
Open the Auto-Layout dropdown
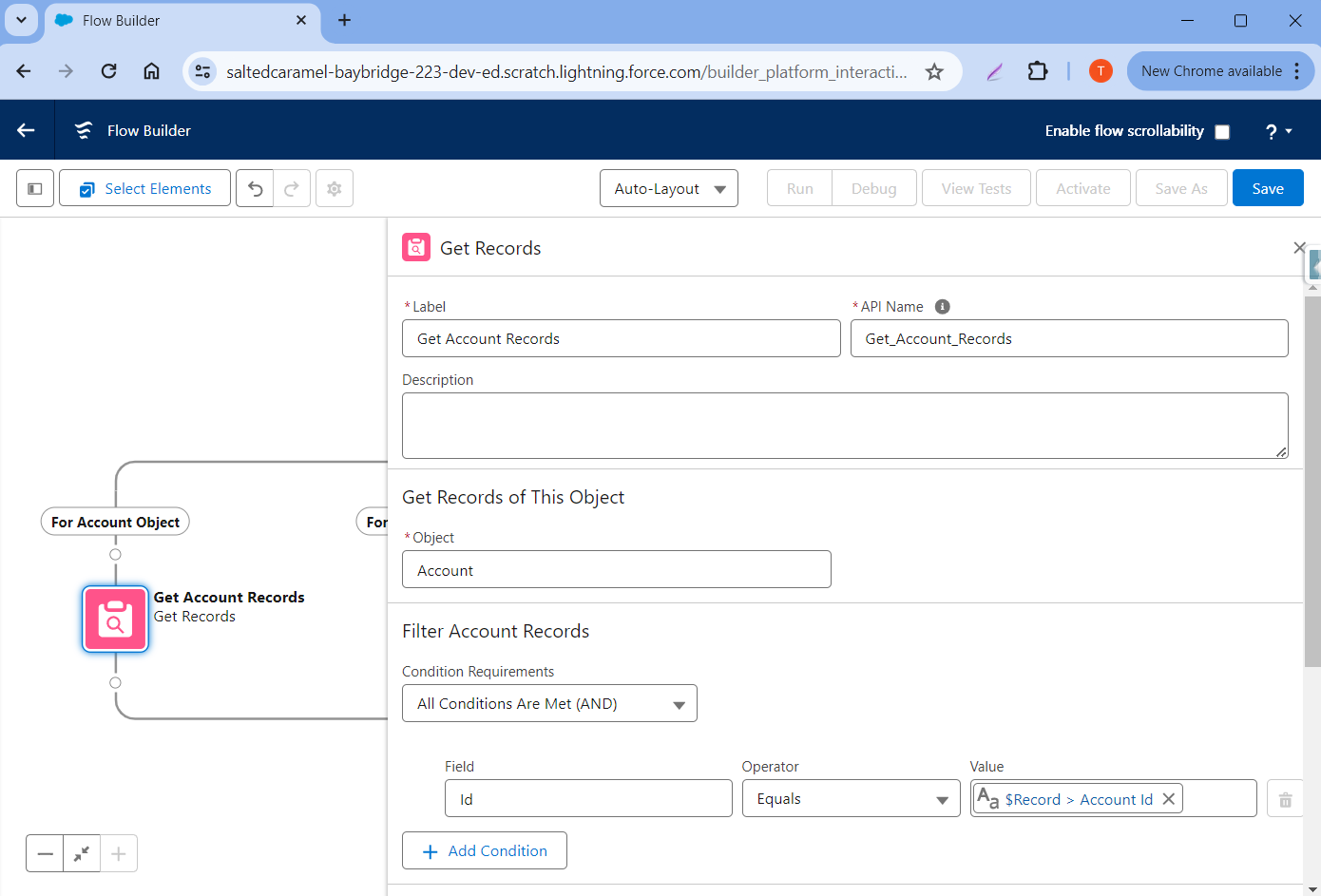tap(669, 188)
